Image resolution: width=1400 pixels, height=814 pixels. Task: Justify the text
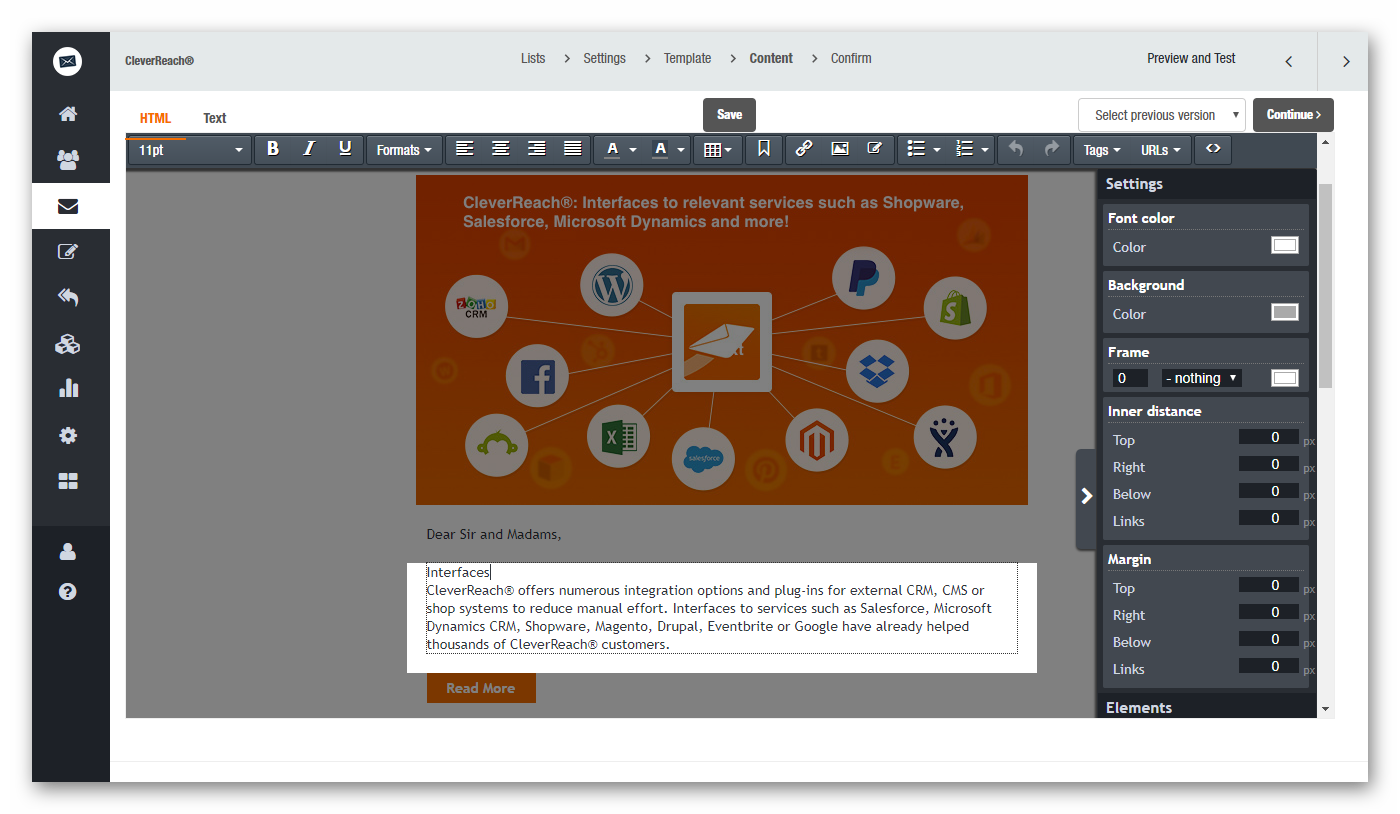coord(573,149)
